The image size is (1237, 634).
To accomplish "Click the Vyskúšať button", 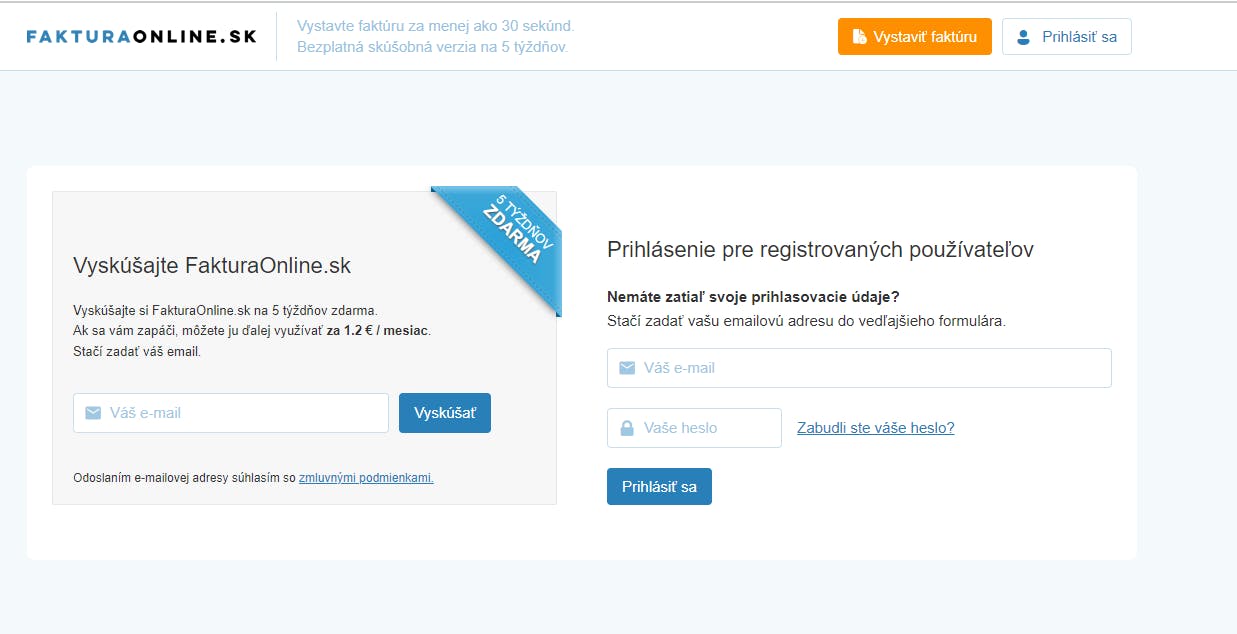I will [445, 413].
